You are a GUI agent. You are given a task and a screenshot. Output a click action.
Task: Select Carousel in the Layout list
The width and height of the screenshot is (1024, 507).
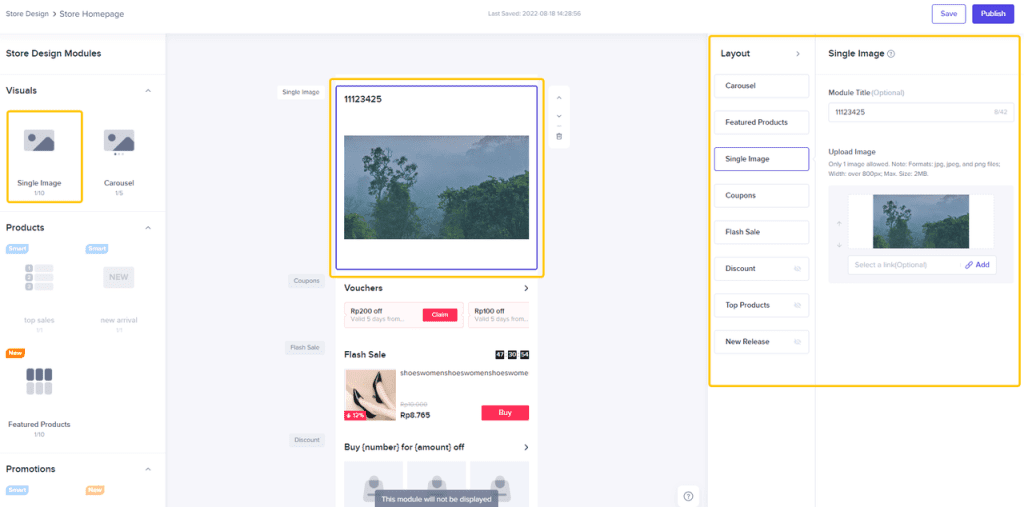tap(761, 86)
